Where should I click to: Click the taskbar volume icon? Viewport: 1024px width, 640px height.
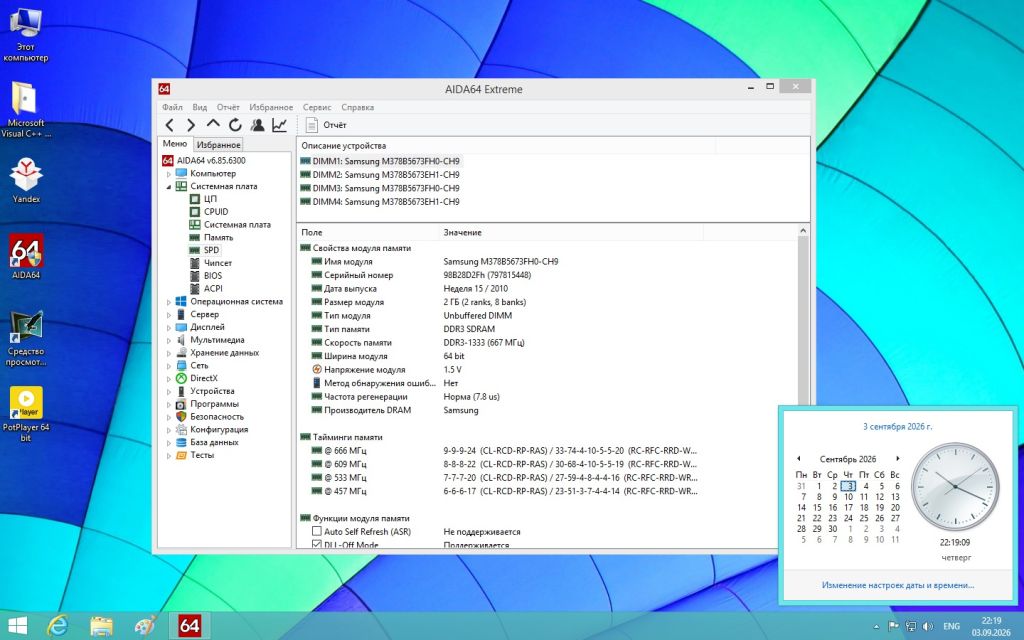point(928,626)
